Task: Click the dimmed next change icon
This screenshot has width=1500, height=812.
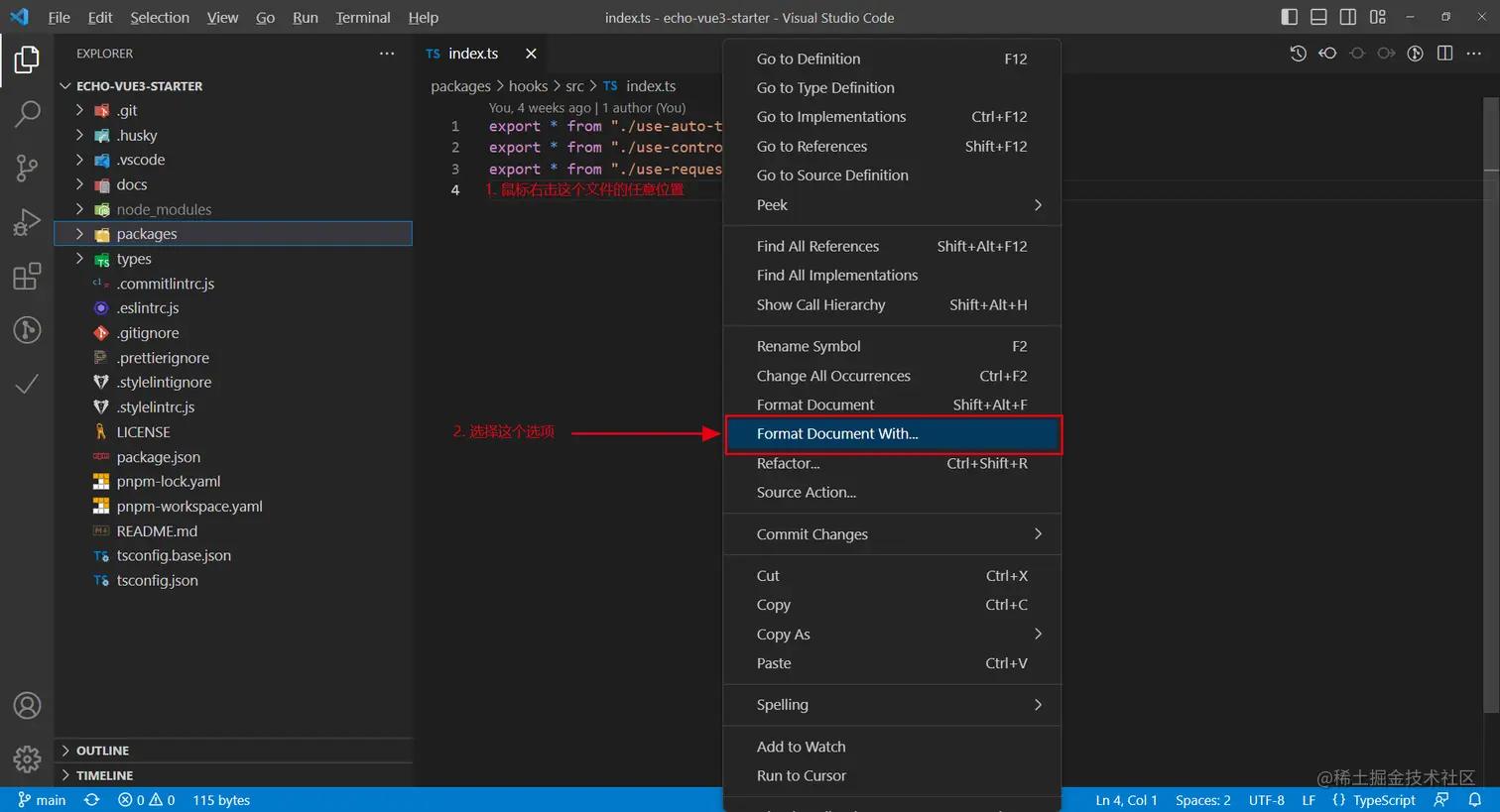Action: pyautogui.click(x=1386, y=54)
